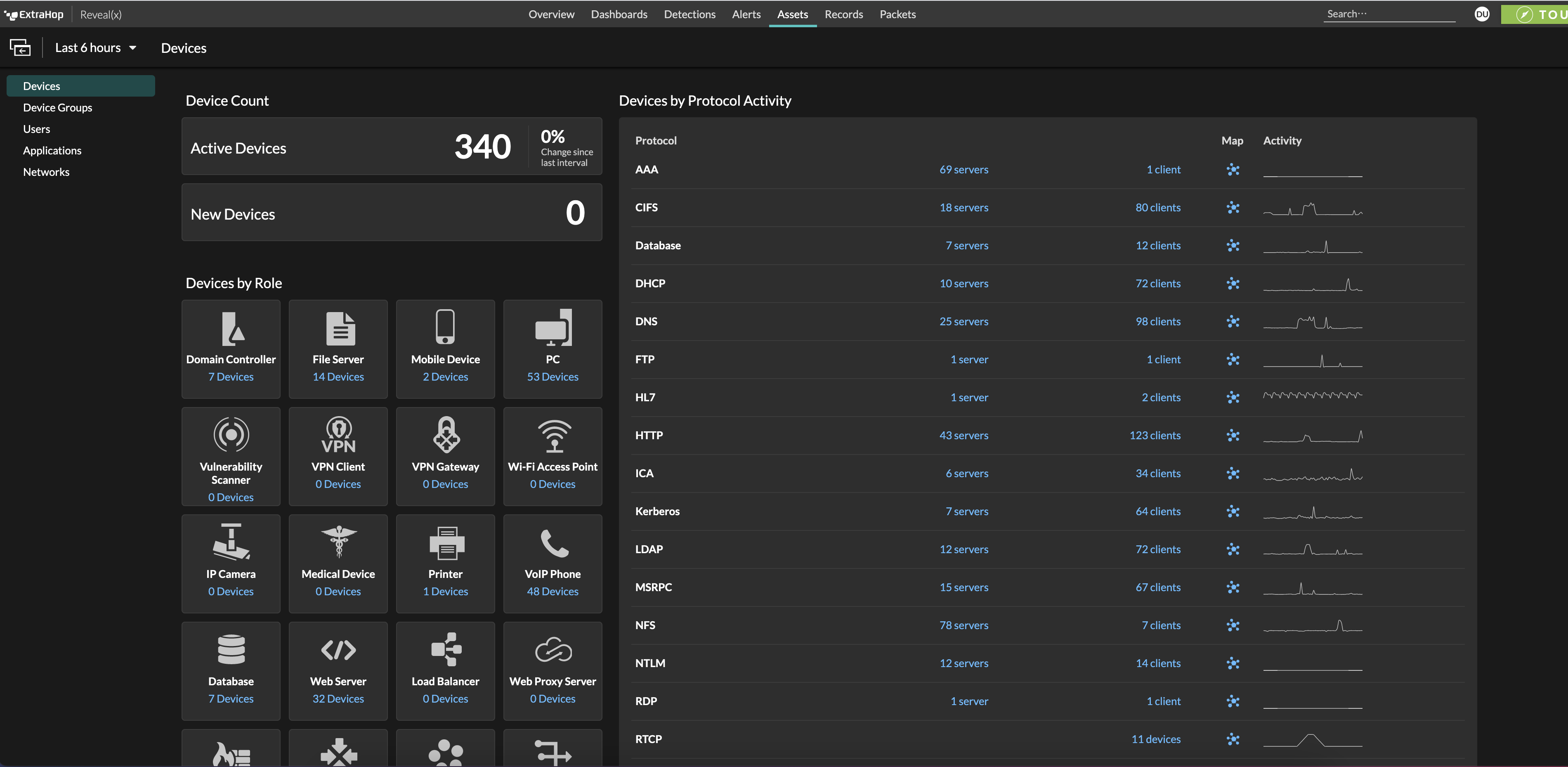Click the VPN Gateway padlock icon
The image size is (1568, 767).
coord(446,435)
